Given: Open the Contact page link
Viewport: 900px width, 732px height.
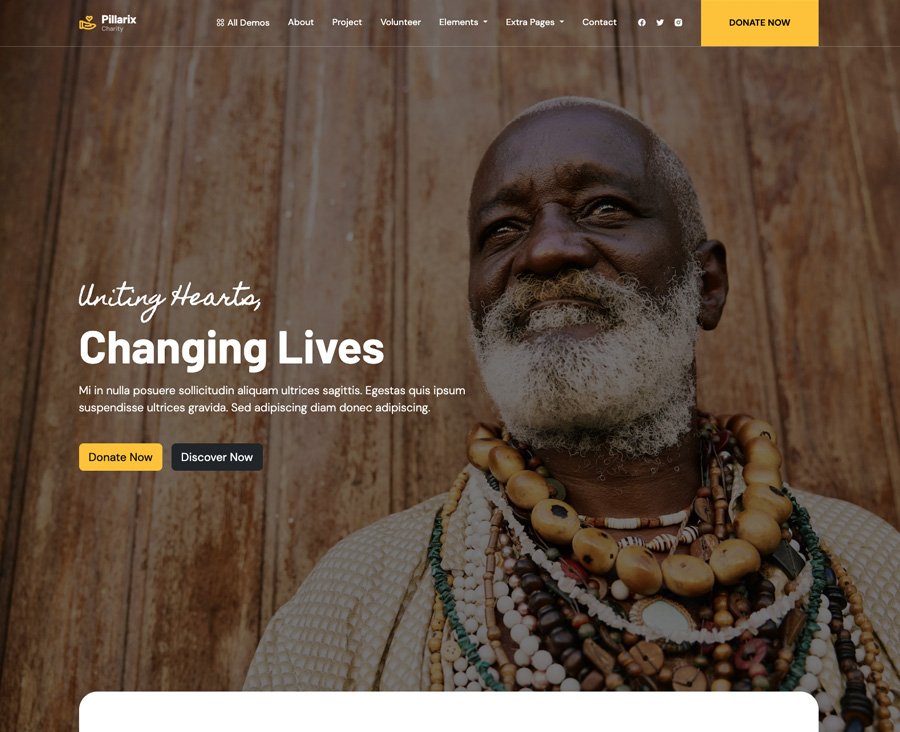Looking at the screenshot, I should (599, 22).
